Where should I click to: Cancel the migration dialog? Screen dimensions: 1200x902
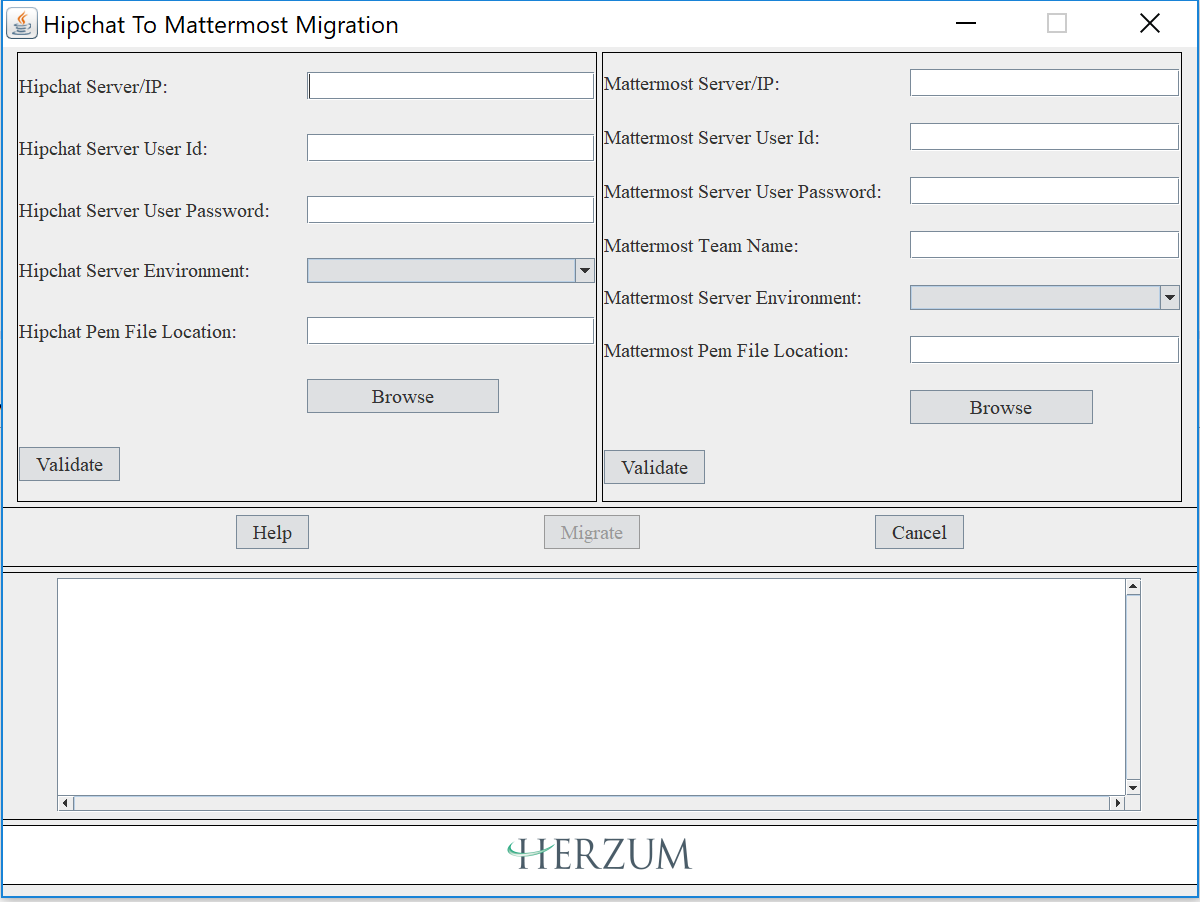point(919,532)
